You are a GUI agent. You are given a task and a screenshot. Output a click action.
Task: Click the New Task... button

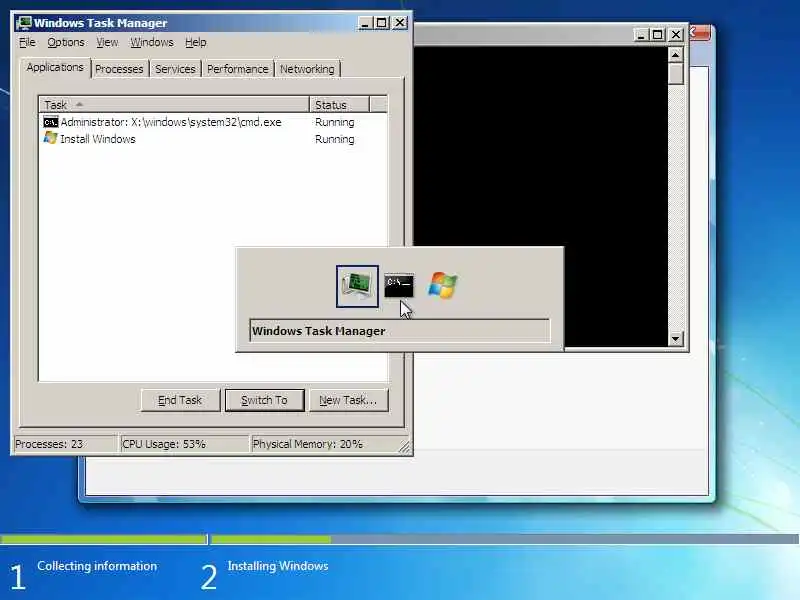tap(348, 400)
